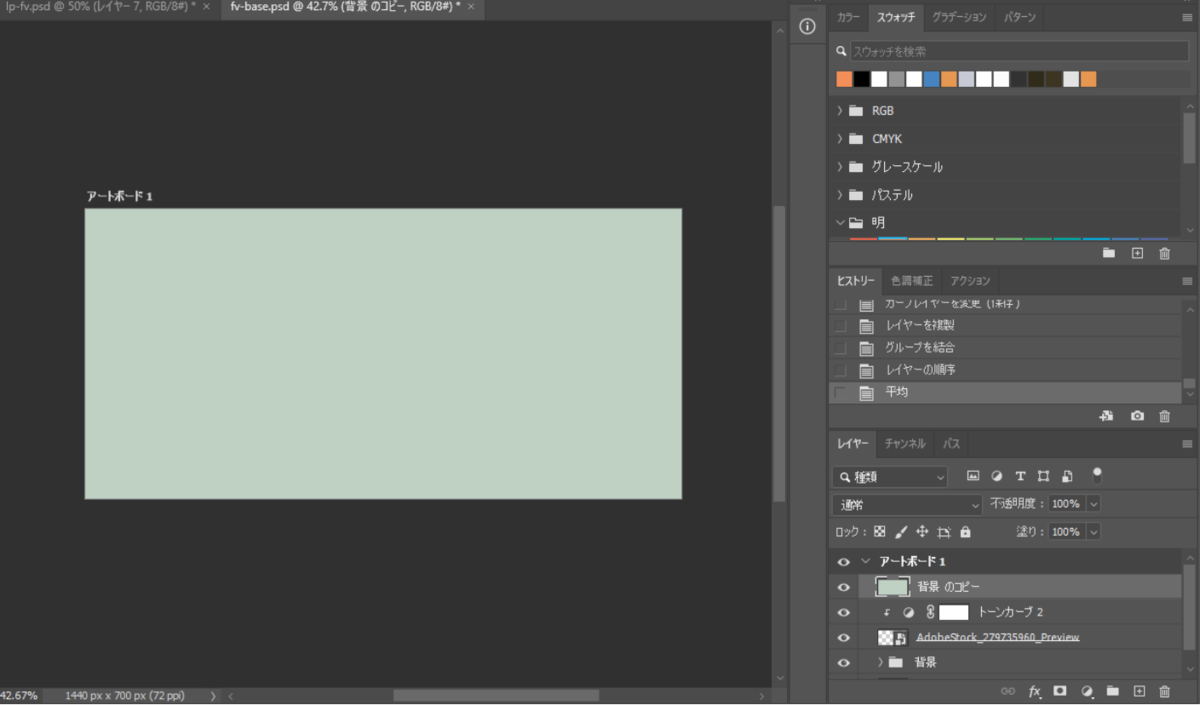Lock all with padlock icon
Image resolution: width=1200 pixels, height=705 pixels.
tap(966, 532)
